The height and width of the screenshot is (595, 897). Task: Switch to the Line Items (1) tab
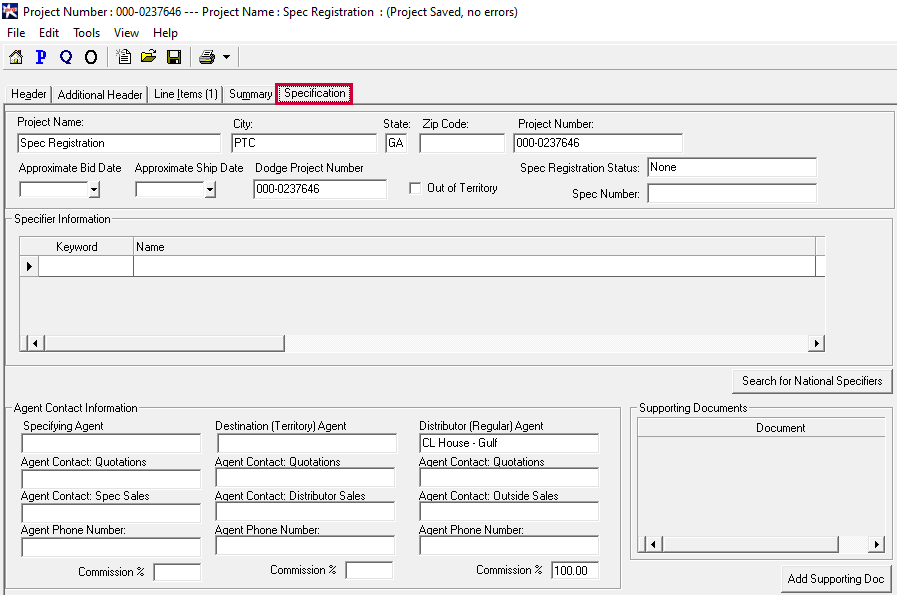(x=185, y=94)
